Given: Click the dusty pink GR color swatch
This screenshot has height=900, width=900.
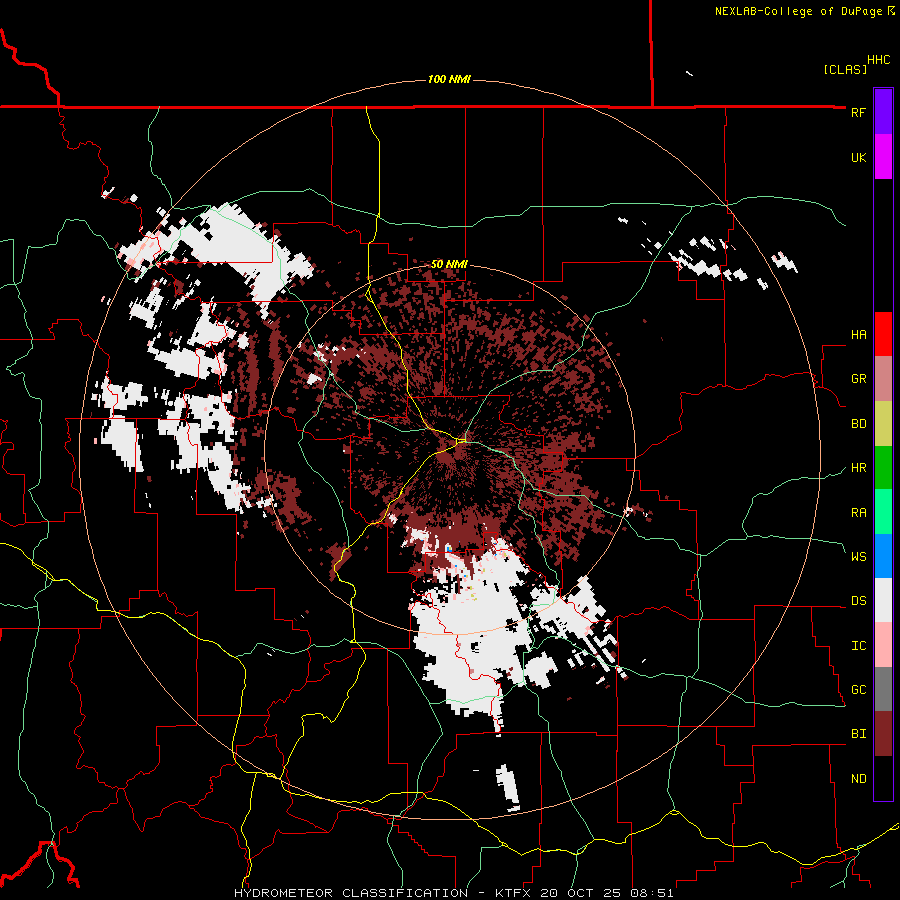Looking at the screenshot, I should (x=883, y=379).
